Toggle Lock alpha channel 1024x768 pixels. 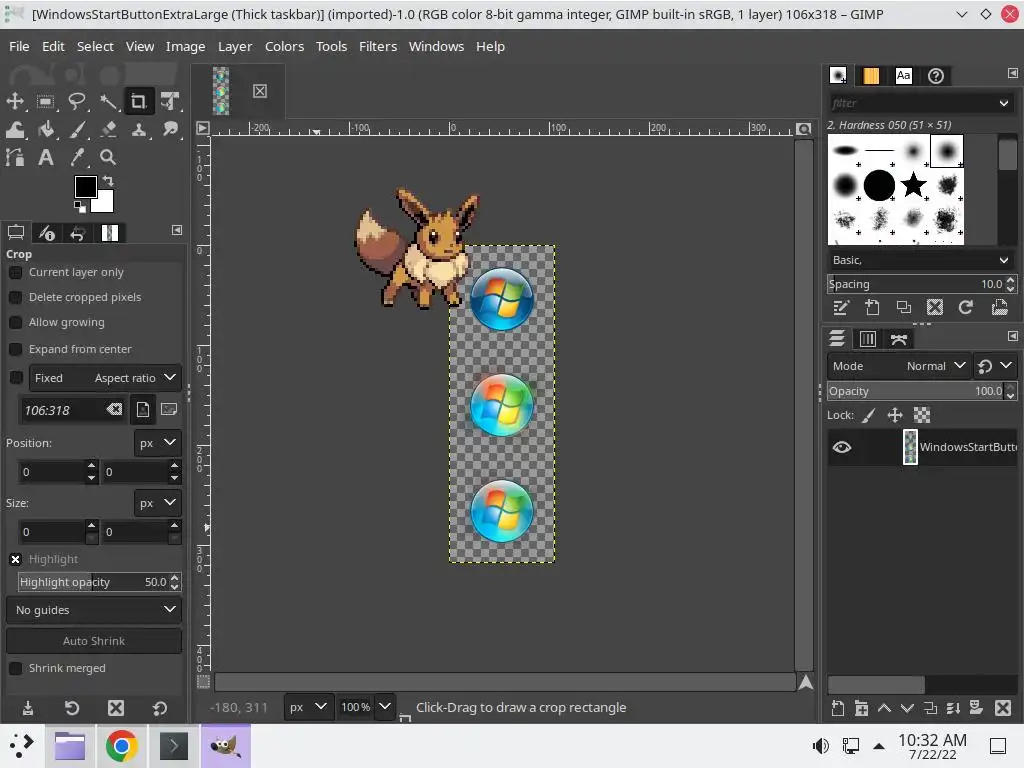(x=921, y=415)
